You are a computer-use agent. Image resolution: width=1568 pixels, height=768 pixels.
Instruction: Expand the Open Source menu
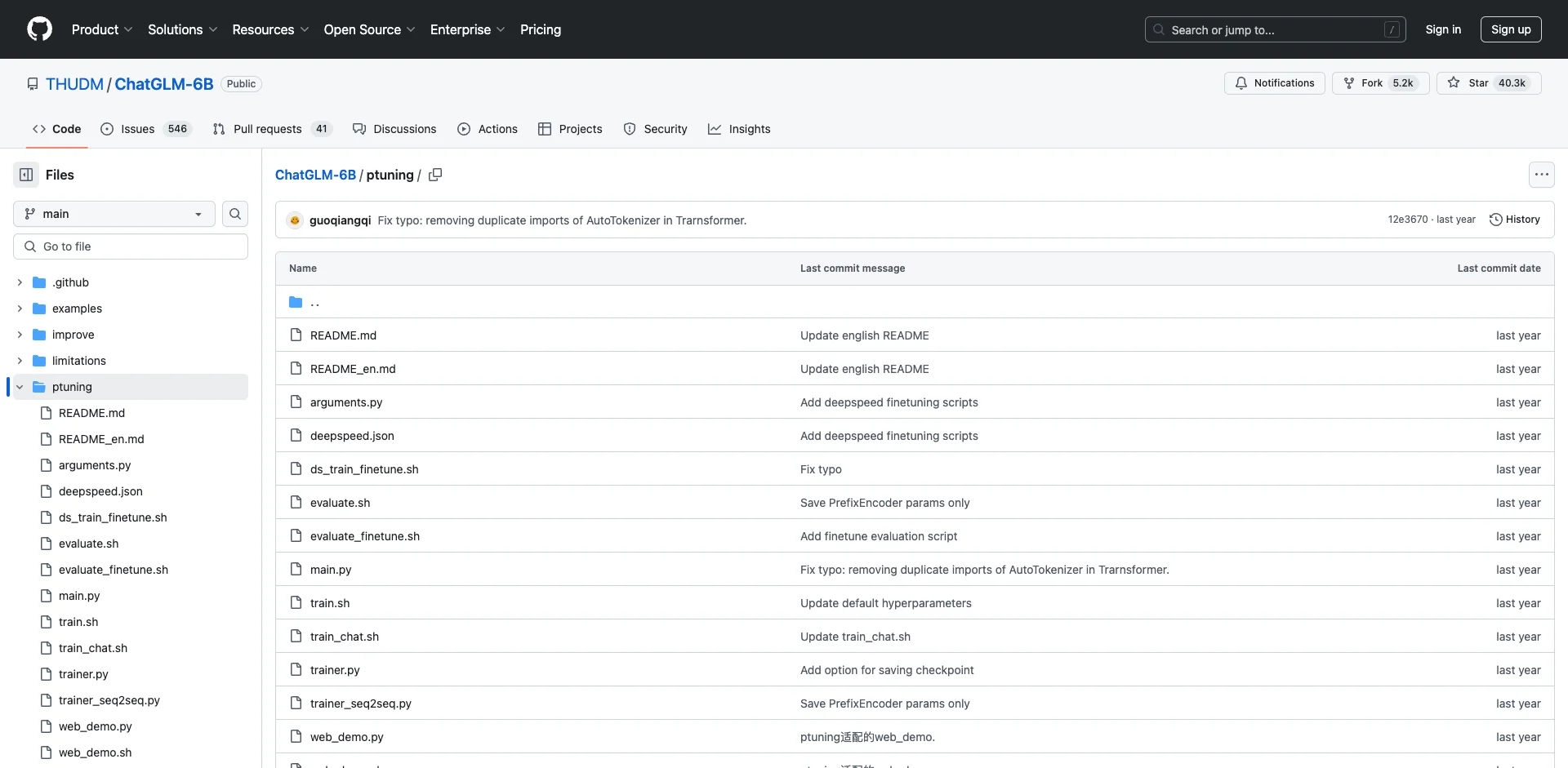click(x=370, y=29)
